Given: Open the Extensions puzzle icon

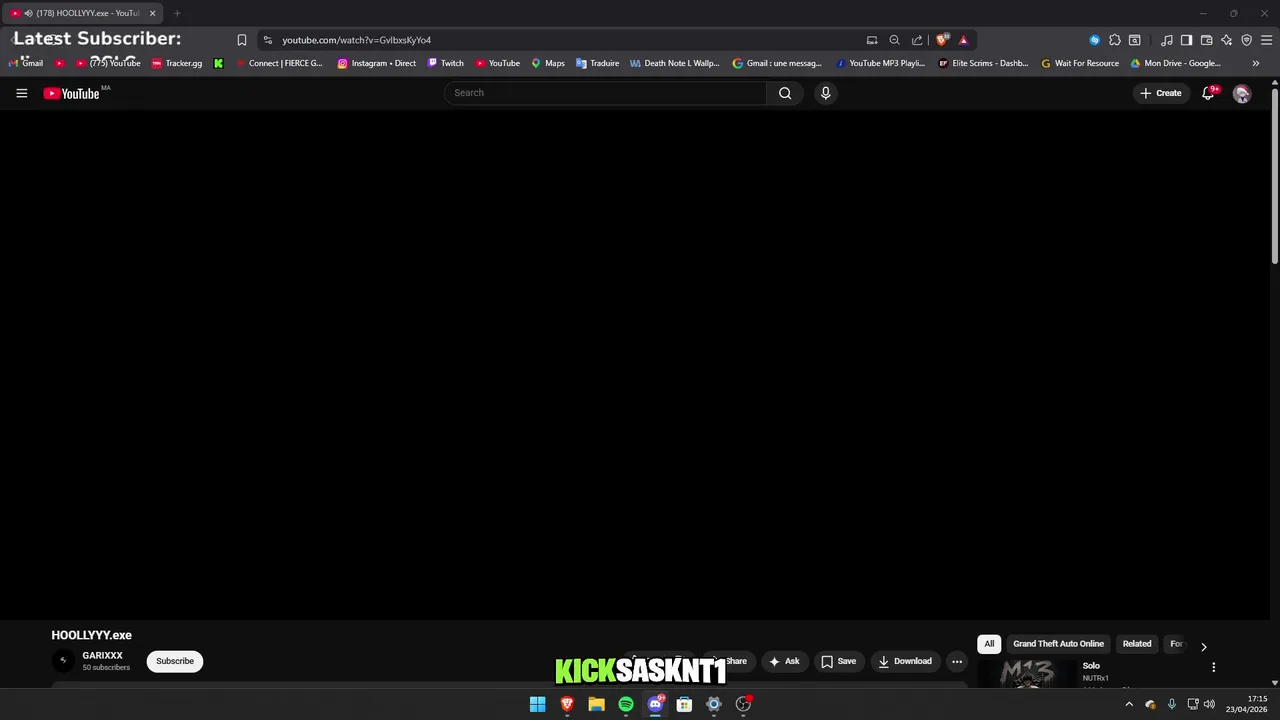Looking at the screenshot, I should click(x=1114, y=40).
